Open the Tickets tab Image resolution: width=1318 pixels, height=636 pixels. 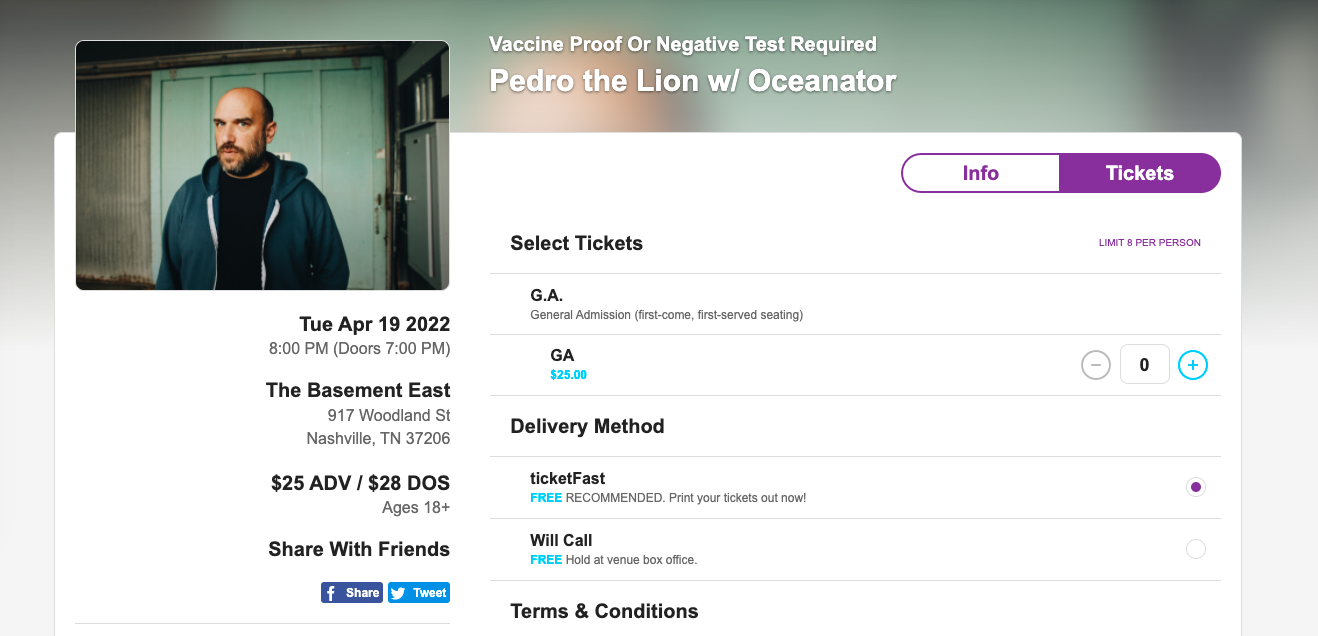tap(1140, 173)
